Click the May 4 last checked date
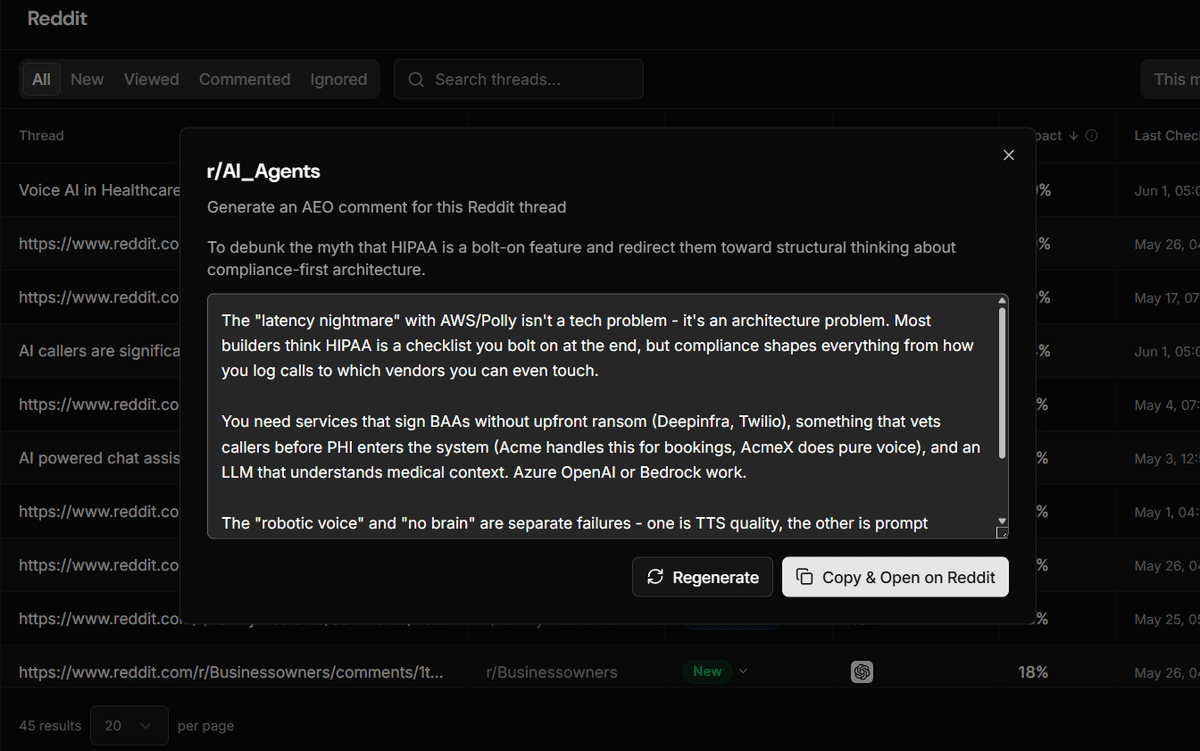 [1167, 405]
